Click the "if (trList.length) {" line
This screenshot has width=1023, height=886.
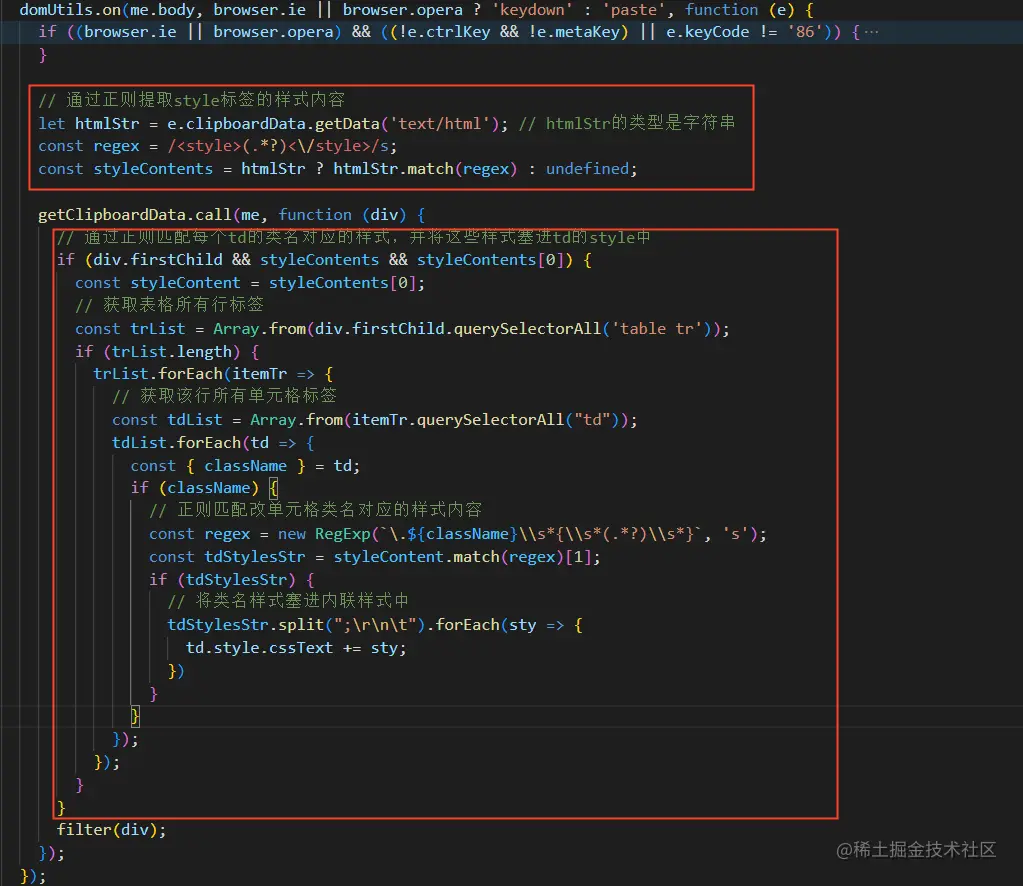point(167,352)
